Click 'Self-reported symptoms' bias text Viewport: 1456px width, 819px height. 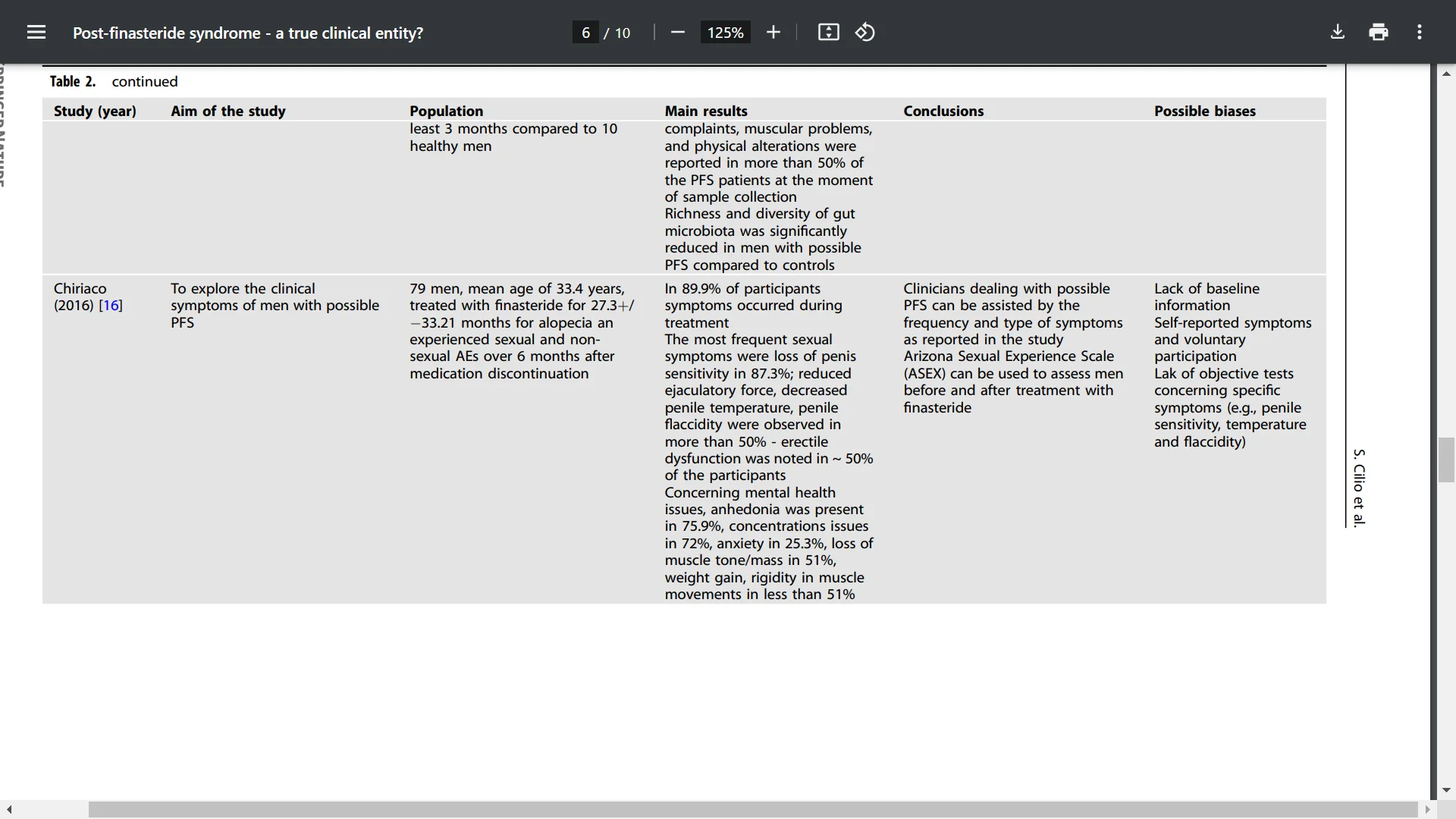pyautogui.click(x=1232, y=322)
